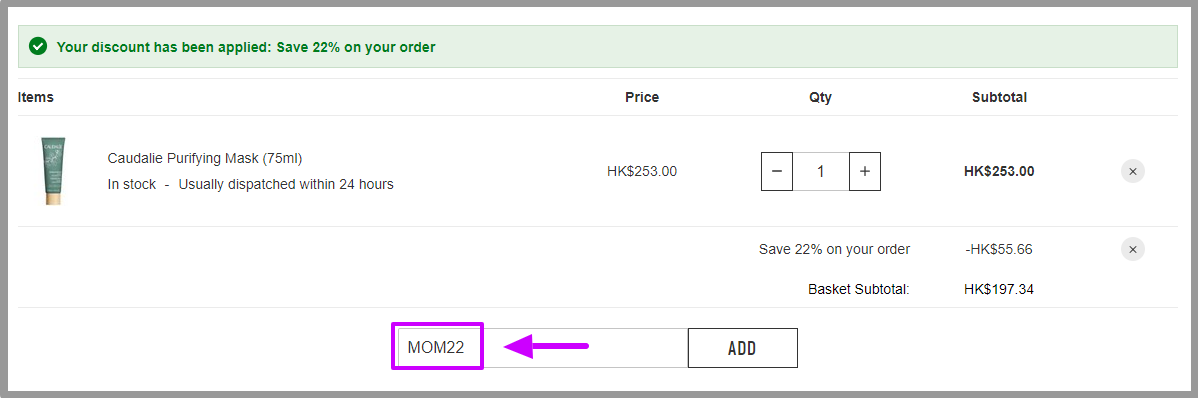Click the item price HK$253.00 in Price column

[x=642, y=171]
